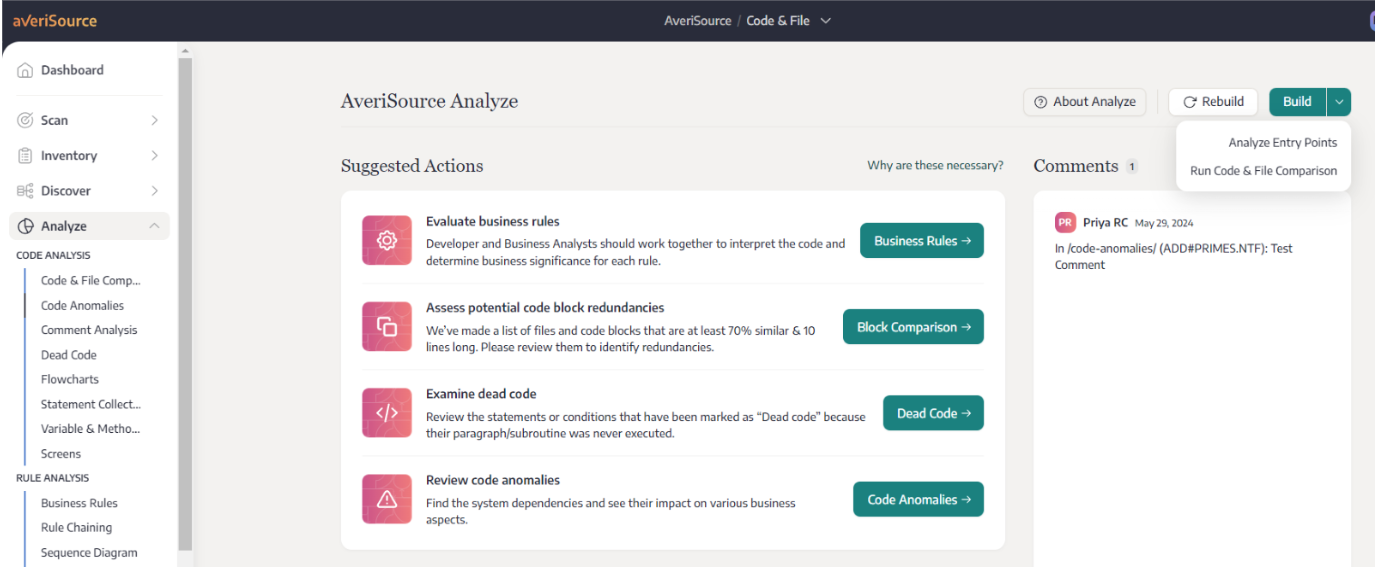Expand the Discover menu chevron
1375x567 pixels.
pos(154,191)
